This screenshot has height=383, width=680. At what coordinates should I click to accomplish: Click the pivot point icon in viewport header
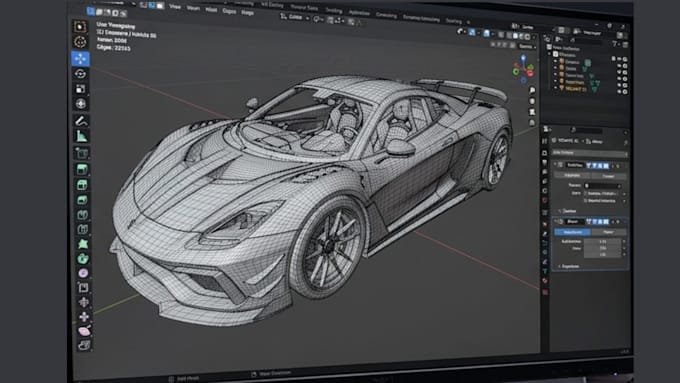pyautogui.click(x=317, y=19)
